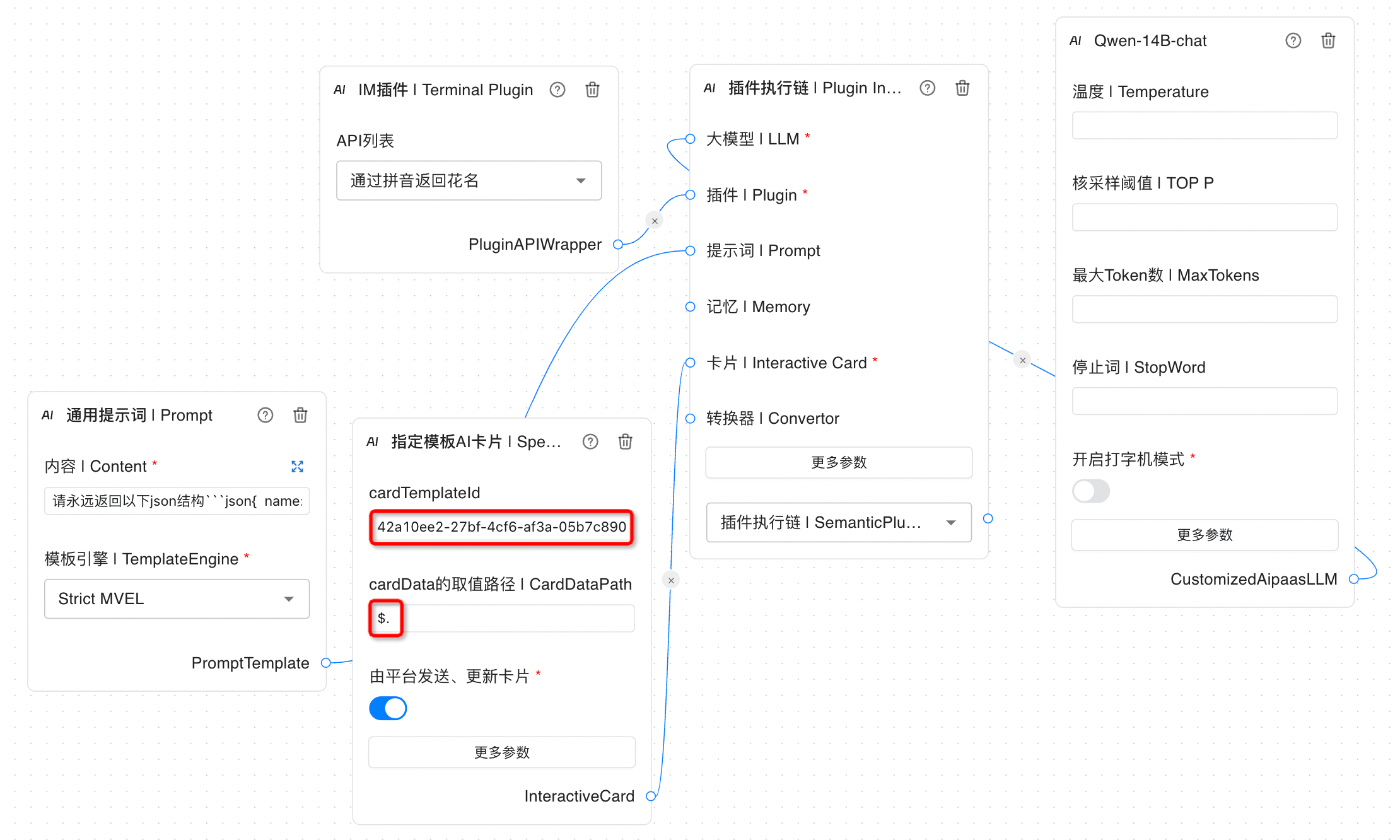The image size is (1400, 840).
Task: Enable 开启打字机模式 typewriter mode switch
Action: point(1091,491)
